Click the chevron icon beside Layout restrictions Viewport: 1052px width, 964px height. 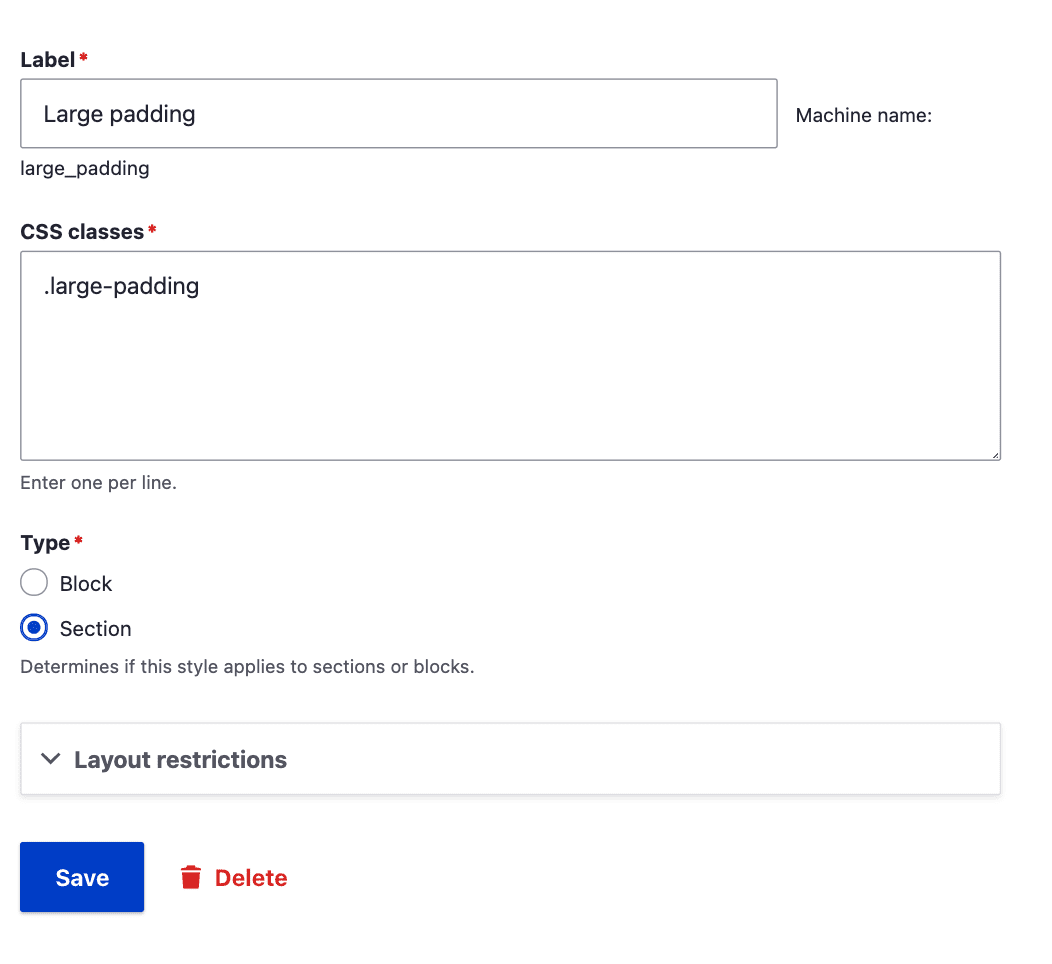[51, 760]
